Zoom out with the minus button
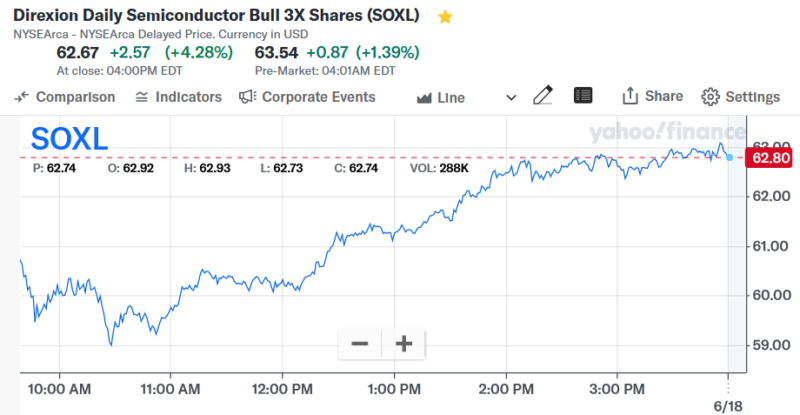The height and width of the screenshot is (415, 800). [x=360, y=344]
